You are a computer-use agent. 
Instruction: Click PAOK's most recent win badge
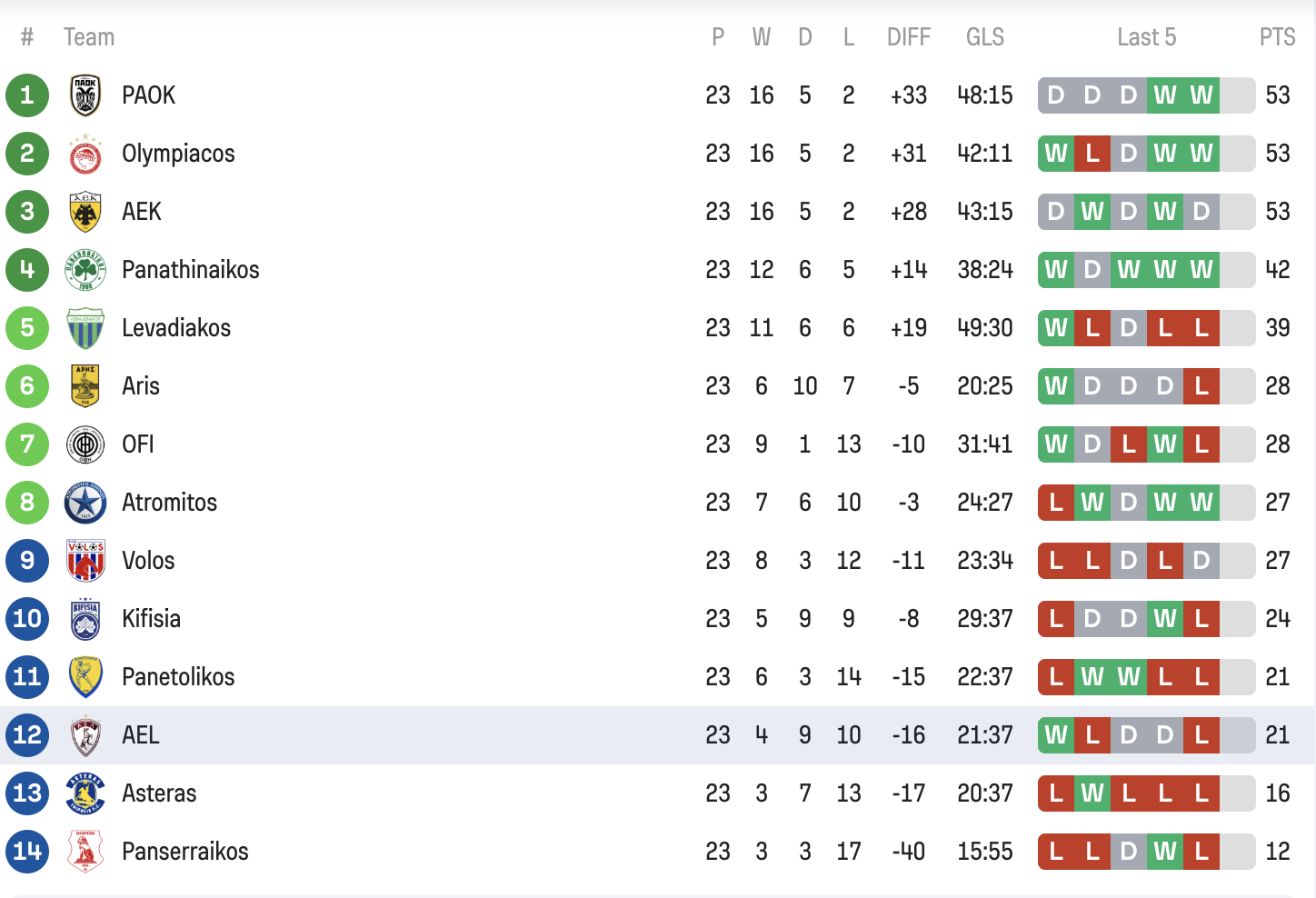coord(1201,95)
